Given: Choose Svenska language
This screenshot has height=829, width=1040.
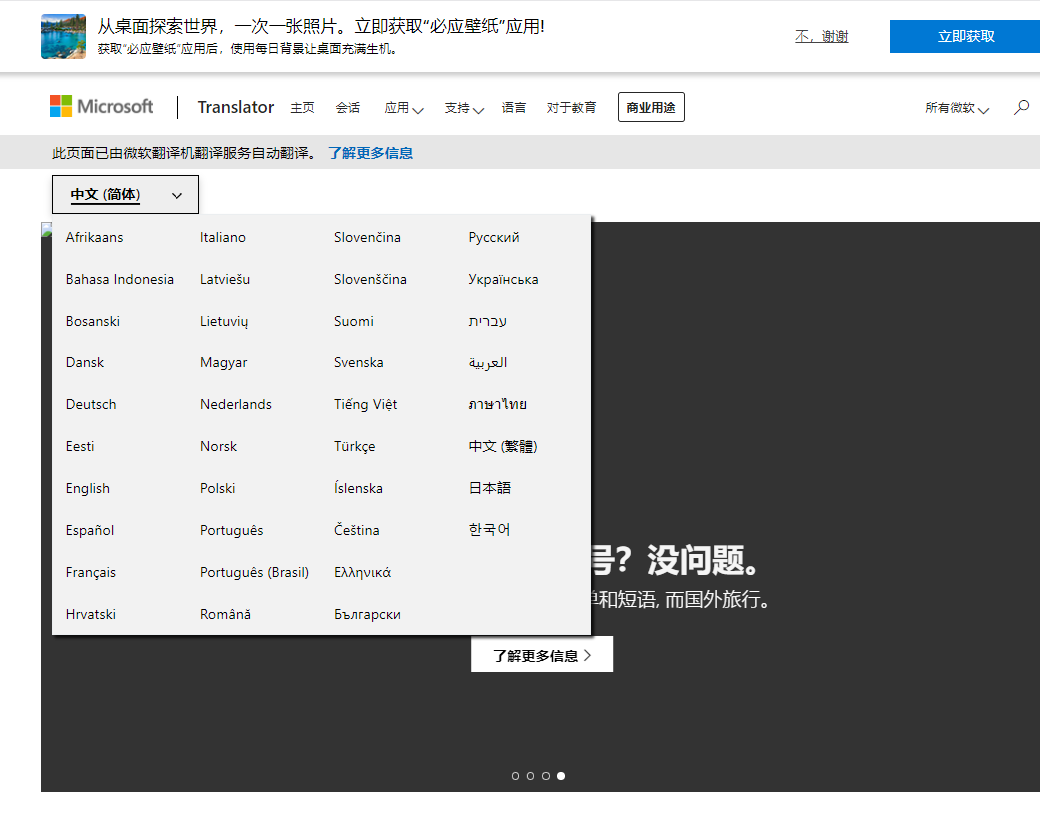Looking at the screenshot, I should pyautogui.click(x=359, y=363).
